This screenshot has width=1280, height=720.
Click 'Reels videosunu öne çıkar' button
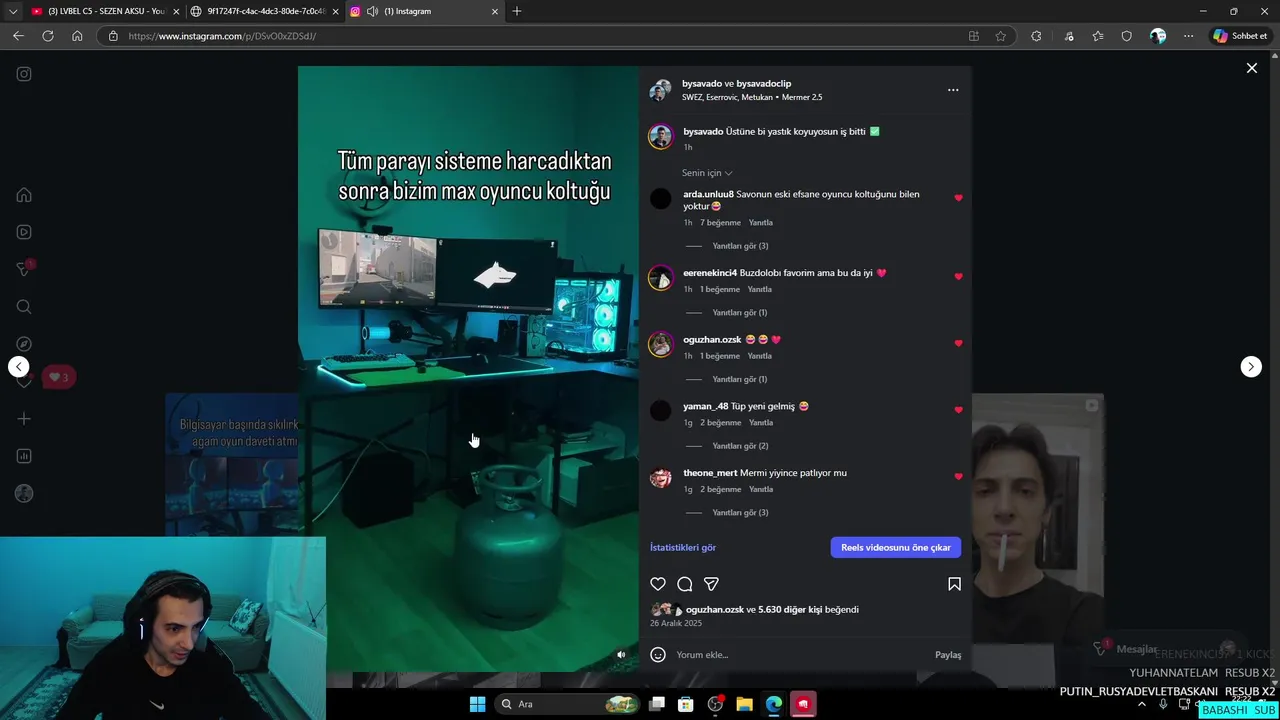(x=896, y=548)
